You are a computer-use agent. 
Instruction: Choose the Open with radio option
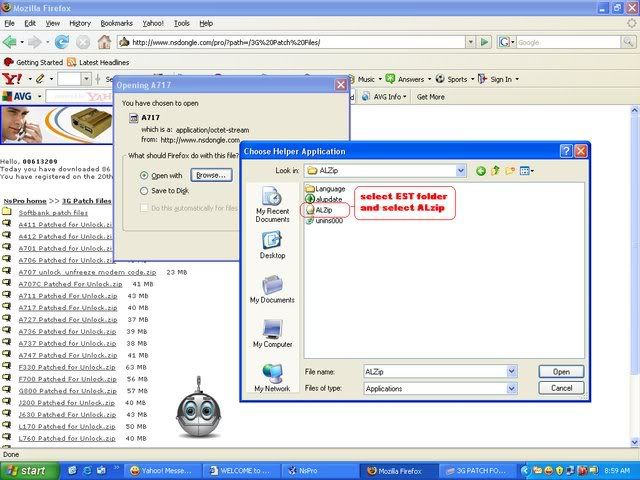(x=144, y=176)
